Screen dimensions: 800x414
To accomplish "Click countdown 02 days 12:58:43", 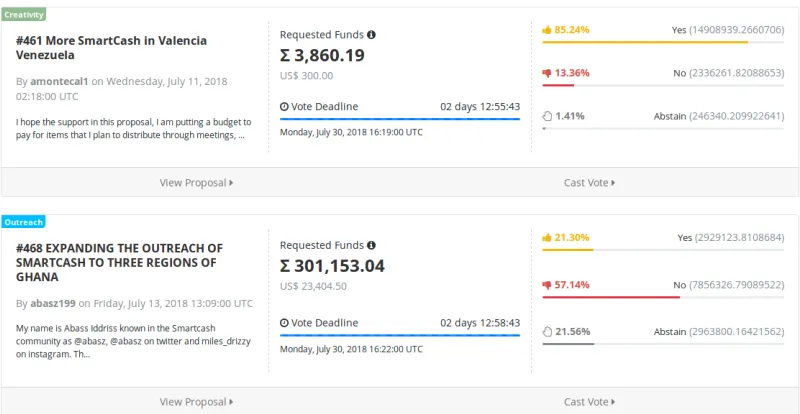I will [x=480, y=323].
